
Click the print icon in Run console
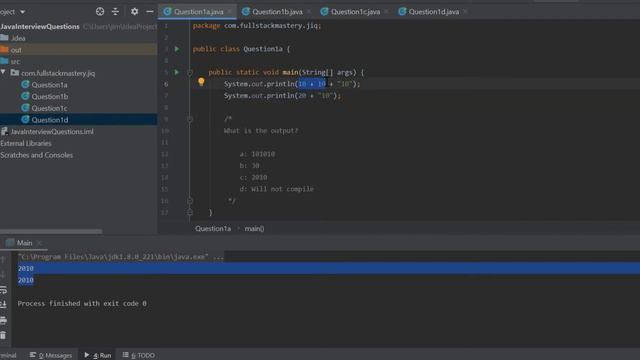[4, 320]
